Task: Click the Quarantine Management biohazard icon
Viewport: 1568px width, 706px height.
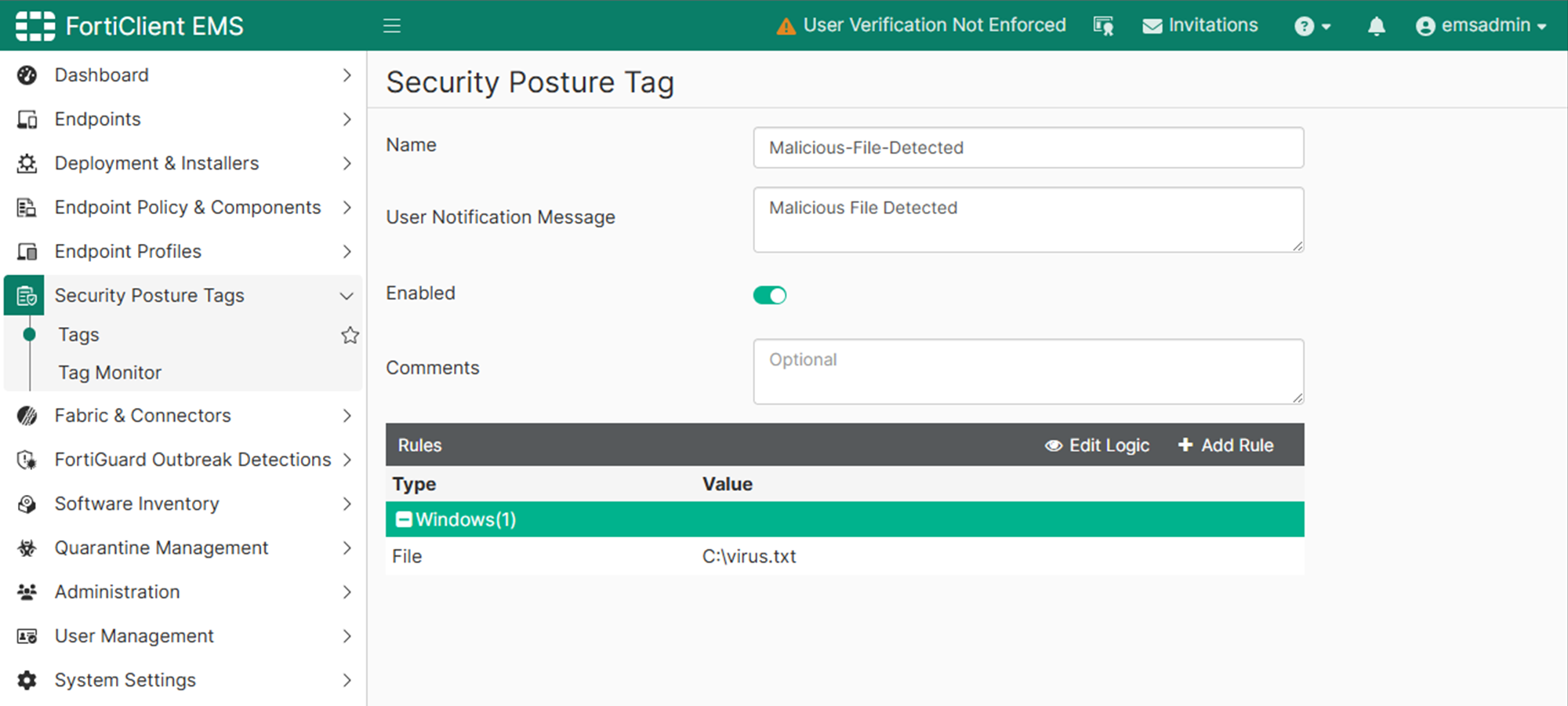Action: pos(27,548)
